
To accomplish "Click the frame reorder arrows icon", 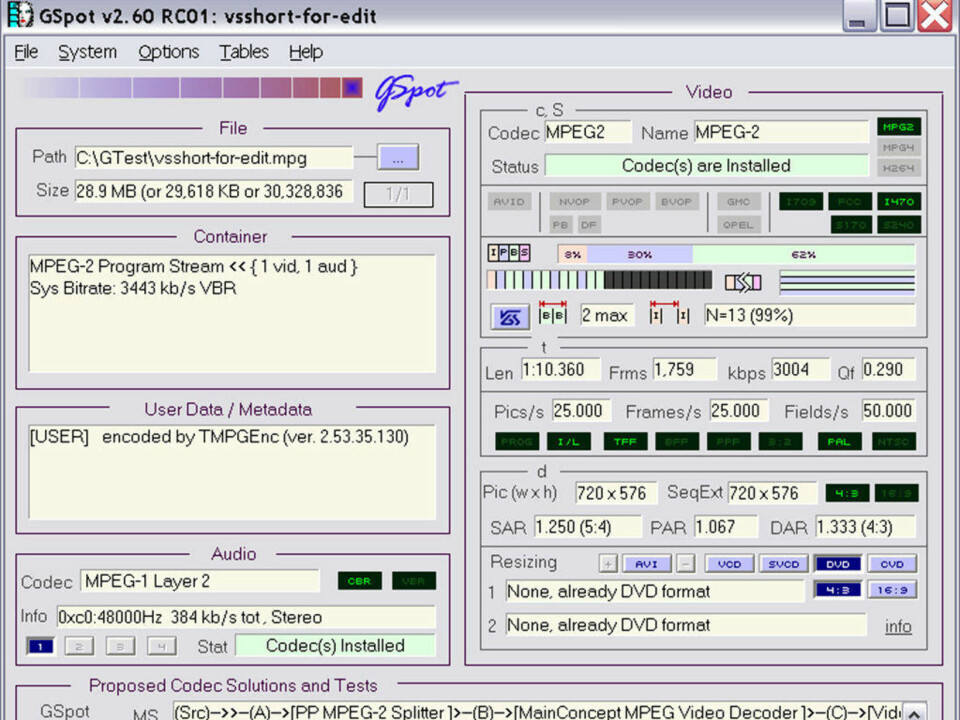I will tap(742, 282).
